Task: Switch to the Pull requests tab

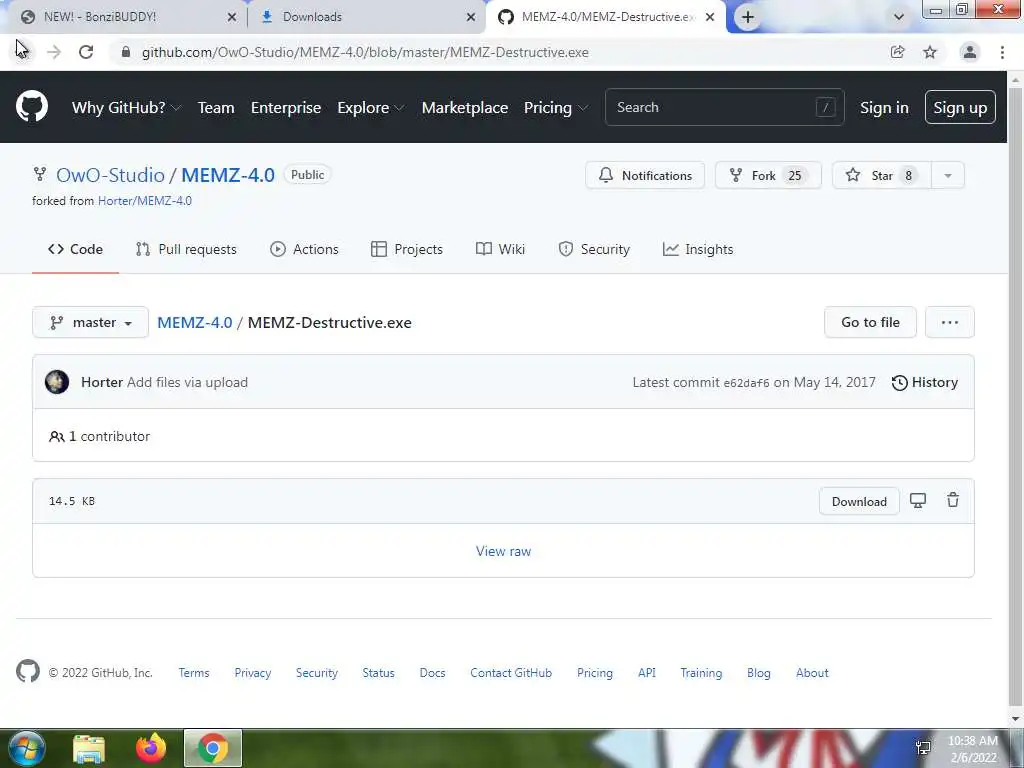Action: pos(186,249)
